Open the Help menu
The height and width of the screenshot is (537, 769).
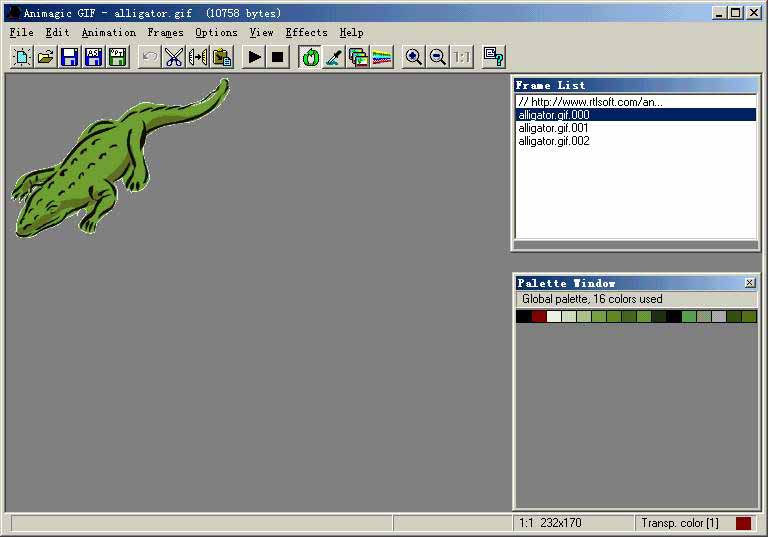(x=351, y=32)
